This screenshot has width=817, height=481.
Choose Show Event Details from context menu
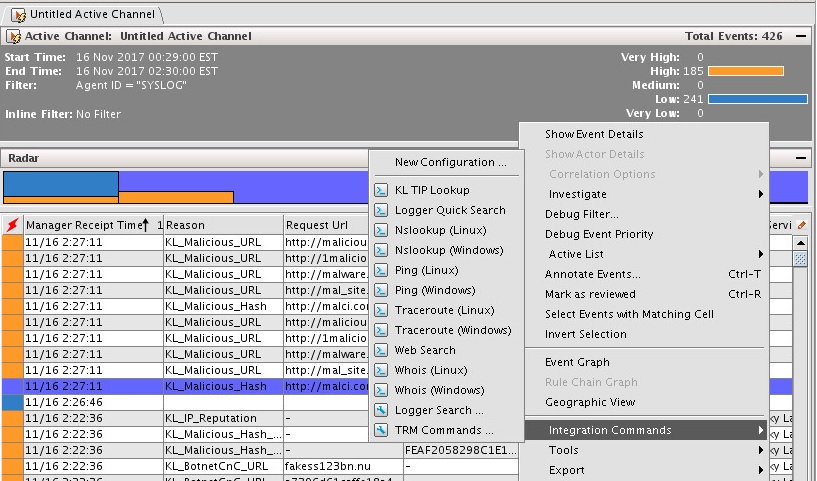click(594, 134)
